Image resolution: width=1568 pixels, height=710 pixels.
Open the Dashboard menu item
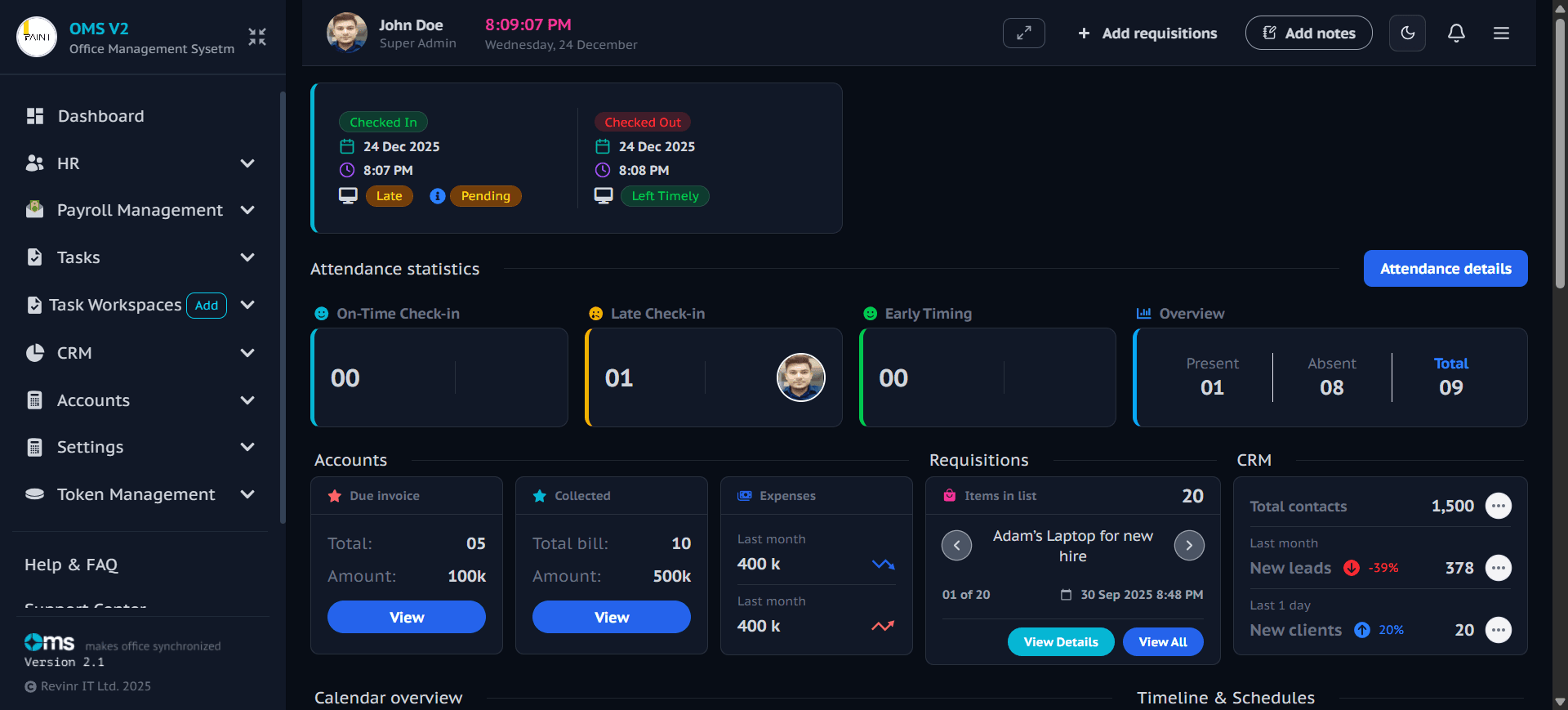(100, 116)
